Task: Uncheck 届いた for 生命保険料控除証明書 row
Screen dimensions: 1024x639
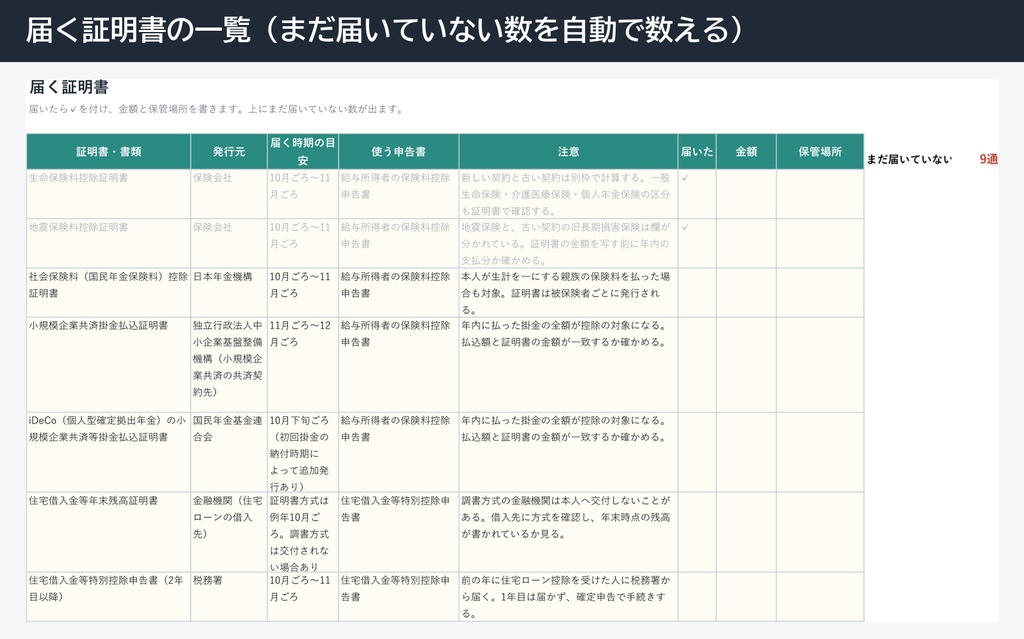Action: pos(697,194)
